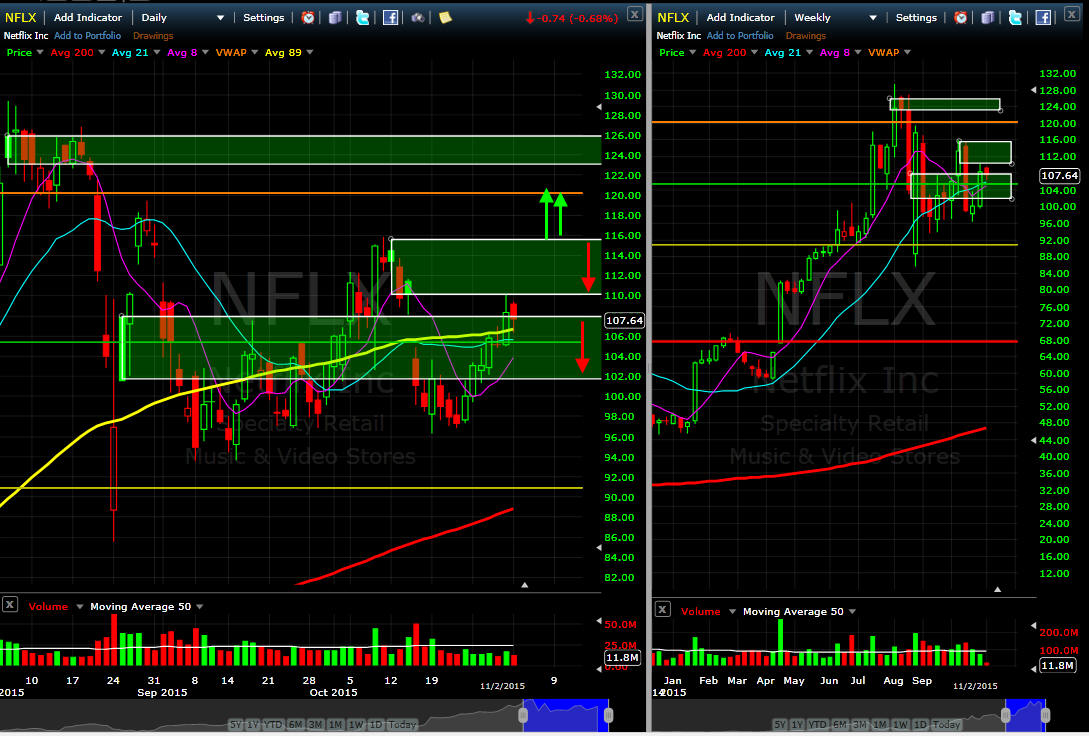Click the data stack icon on Weekly chart

[988, 18]
